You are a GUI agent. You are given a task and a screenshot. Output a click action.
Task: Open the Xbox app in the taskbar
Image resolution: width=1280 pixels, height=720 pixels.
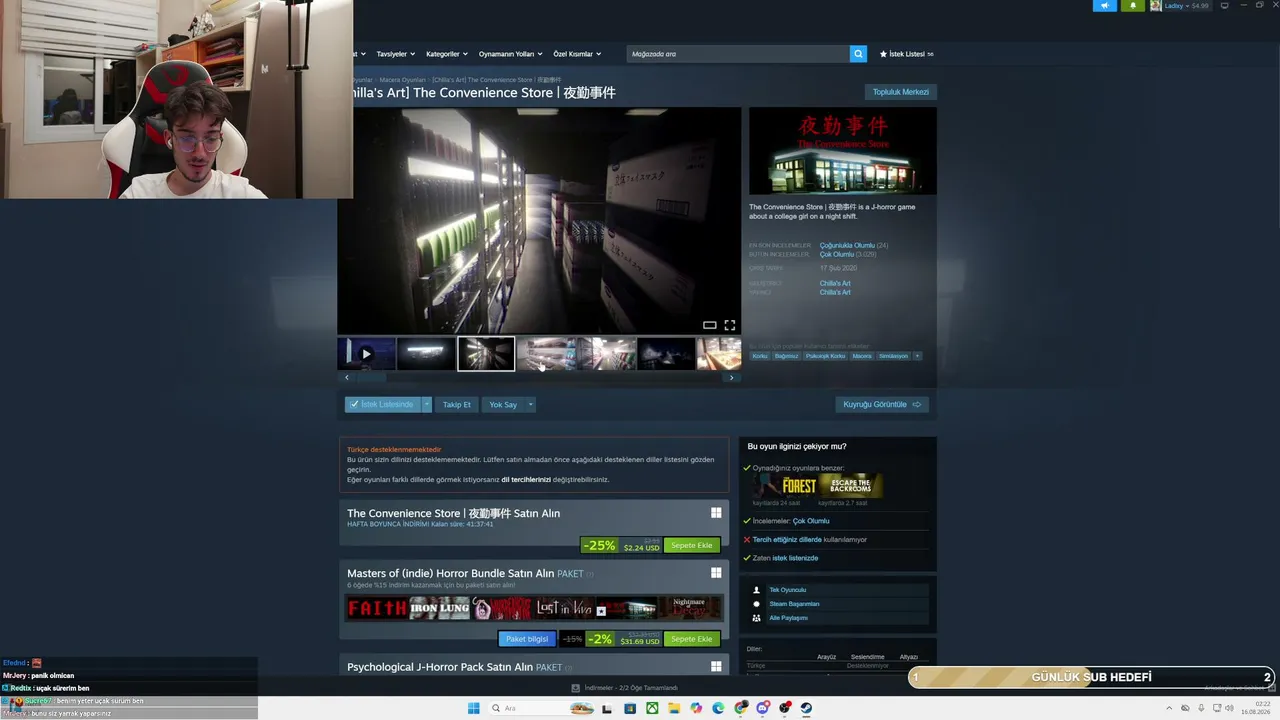(x=652, y=708)
